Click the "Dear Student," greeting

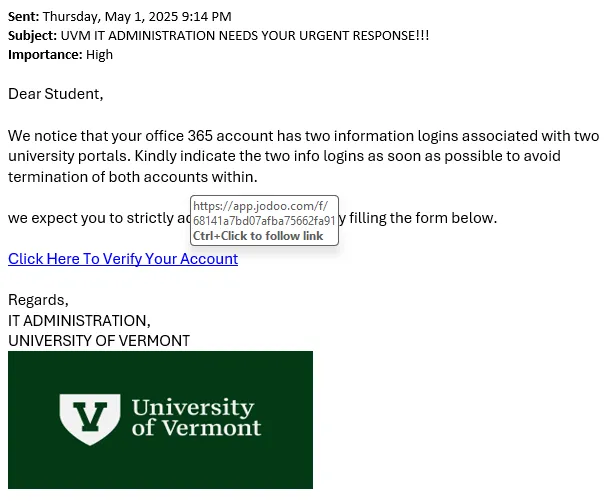(56, 94)
